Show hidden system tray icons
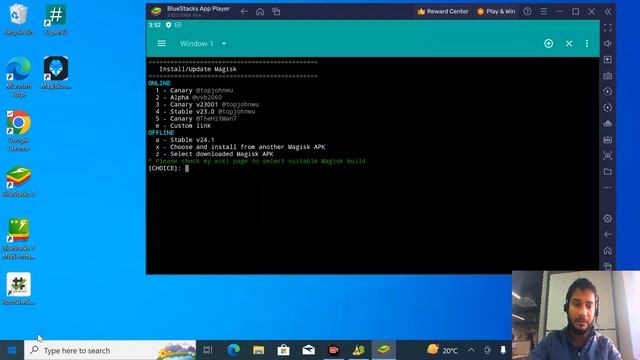640x360 pixels. pyautogui.click(x=471, y=350)
